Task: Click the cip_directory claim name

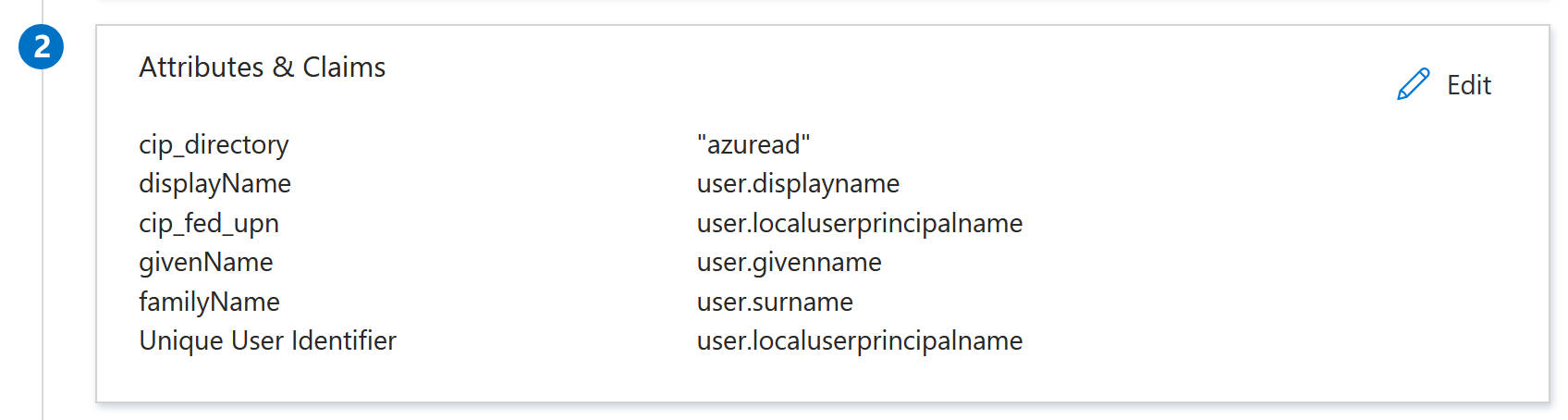Action: 214,145
